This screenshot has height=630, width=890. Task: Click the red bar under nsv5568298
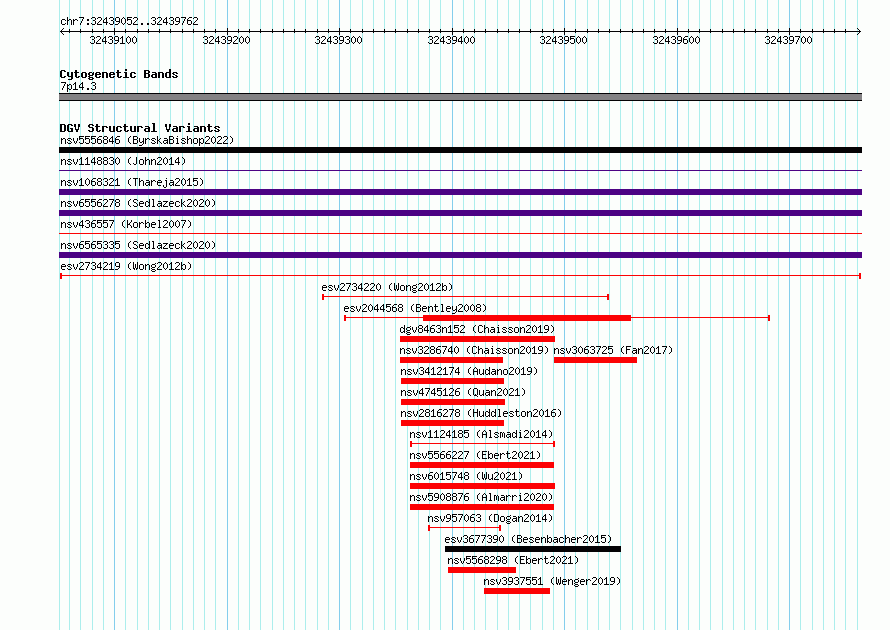tap(482, 570)
